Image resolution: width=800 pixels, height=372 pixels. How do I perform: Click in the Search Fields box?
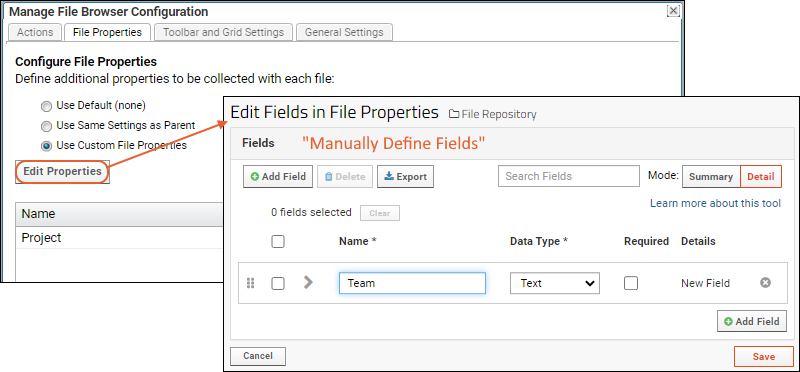coord(568,176)
